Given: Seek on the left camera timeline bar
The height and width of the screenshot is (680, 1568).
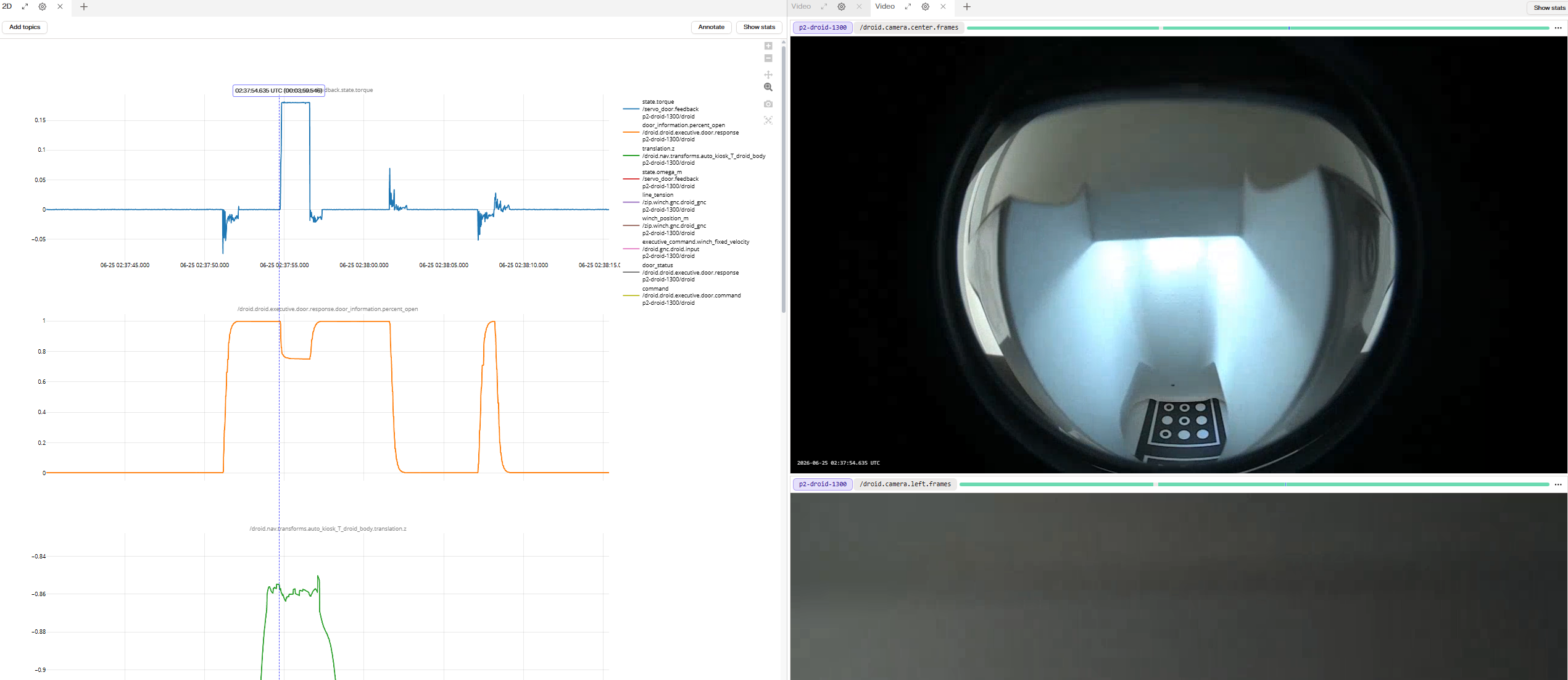Looking at the screenshot, I should (1254, 484).
